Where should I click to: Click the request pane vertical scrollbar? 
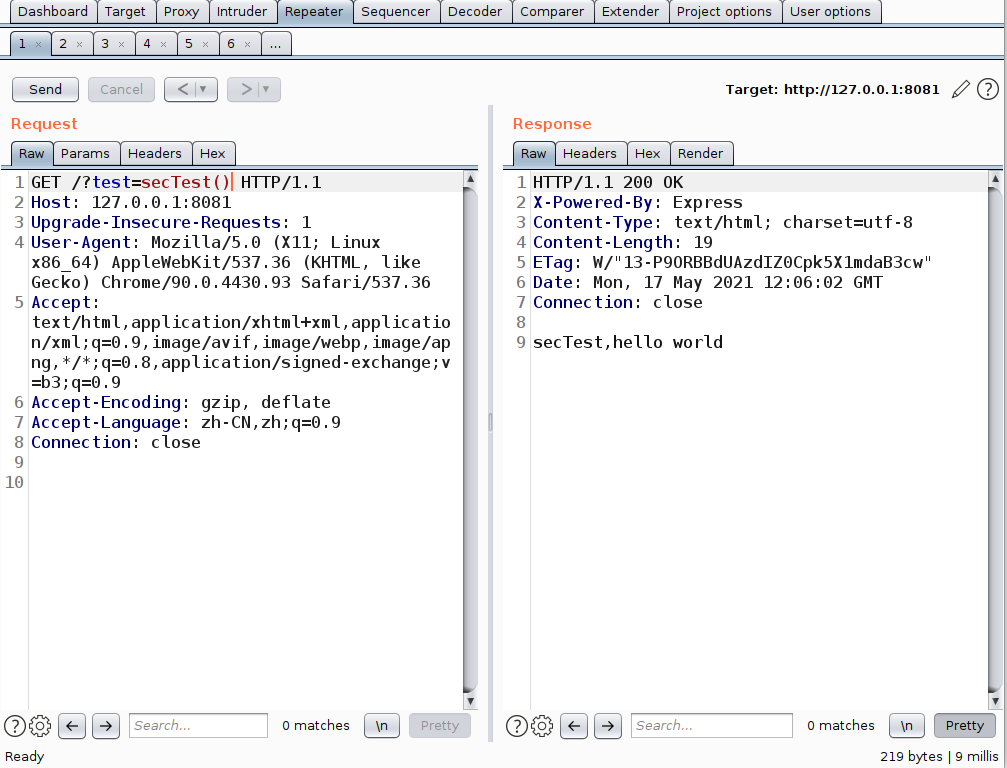pyautogui.click(x=470, y=440)
